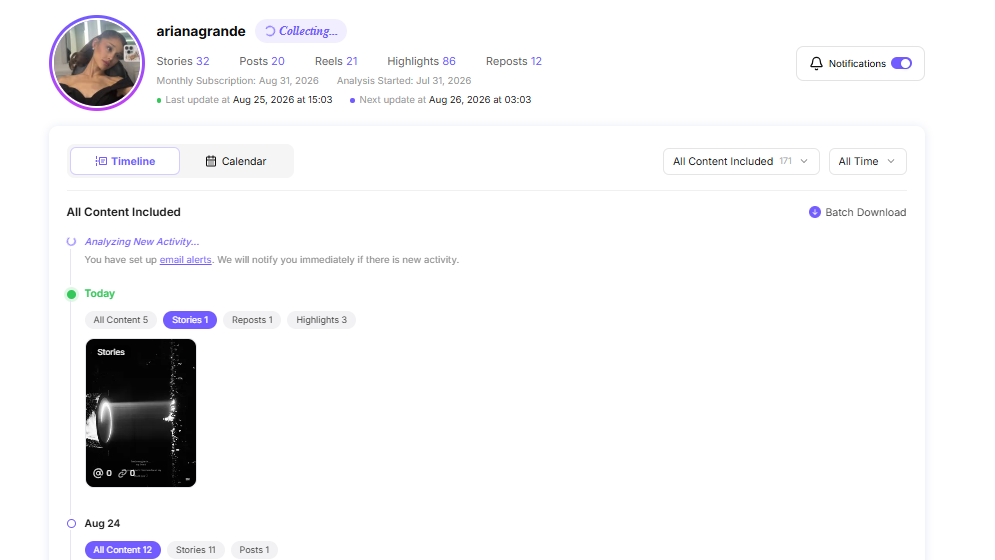The height and width of the screenshot is (560, 995).
Task: Open the All Content Included dropdown
Action: tap(741, 161)
